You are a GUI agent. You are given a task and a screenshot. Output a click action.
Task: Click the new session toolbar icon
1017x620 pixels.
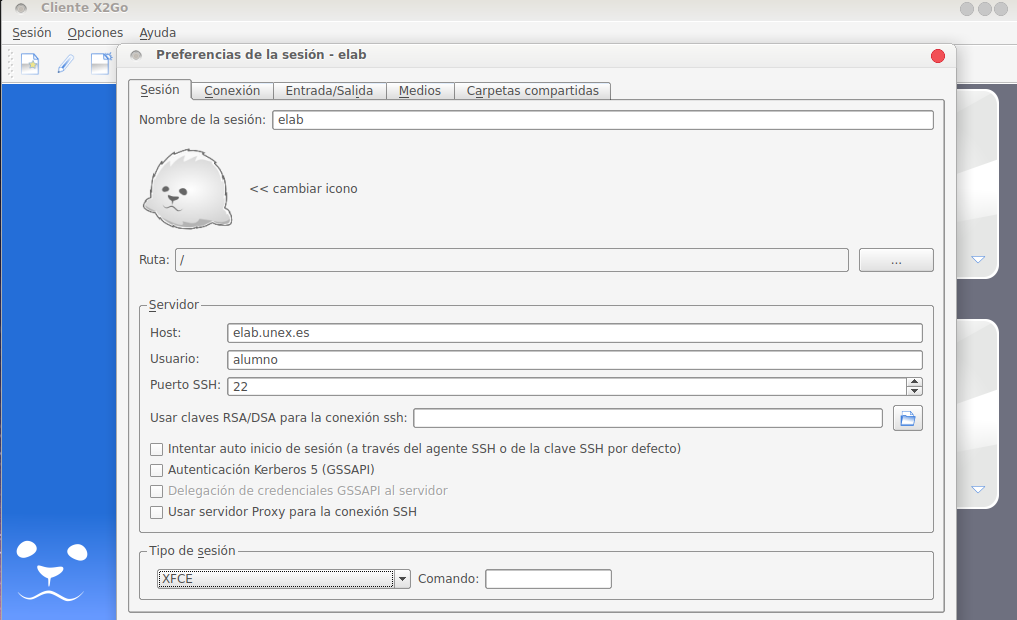tap(30, 64)
